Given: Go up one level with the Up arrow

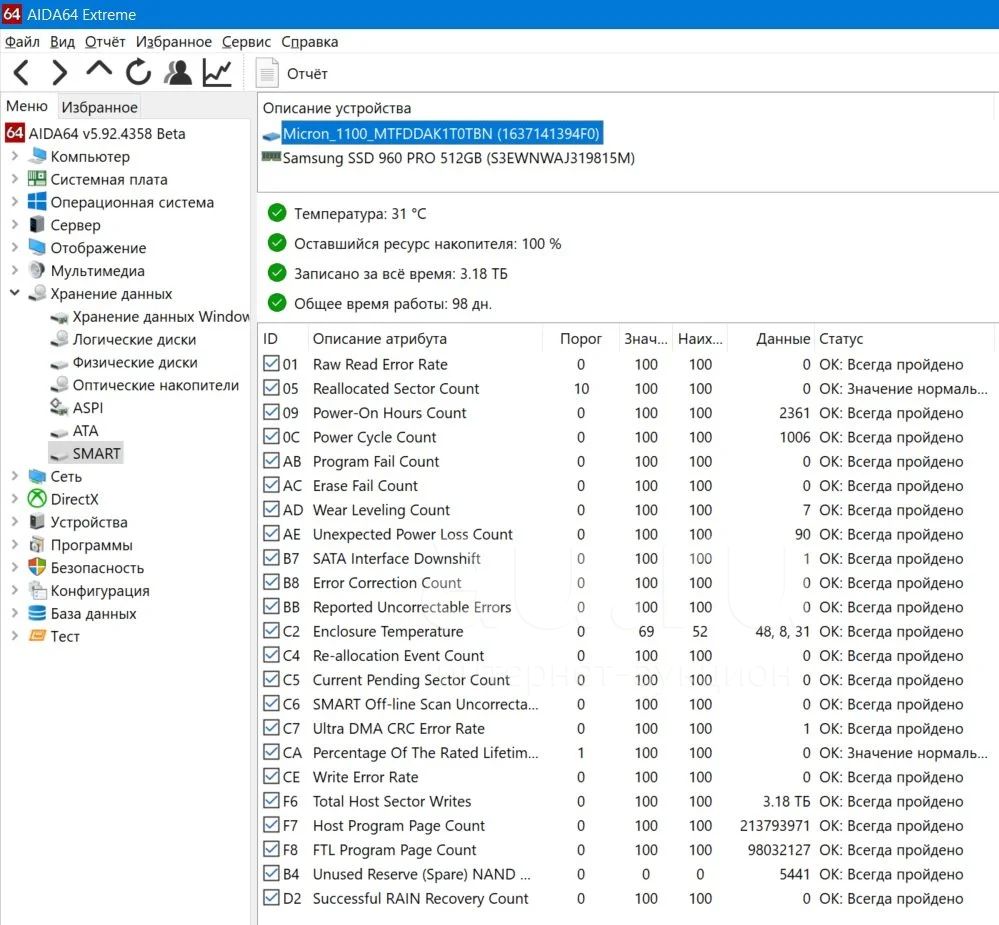Looking at the screenshot, I should tap(99, 69).
